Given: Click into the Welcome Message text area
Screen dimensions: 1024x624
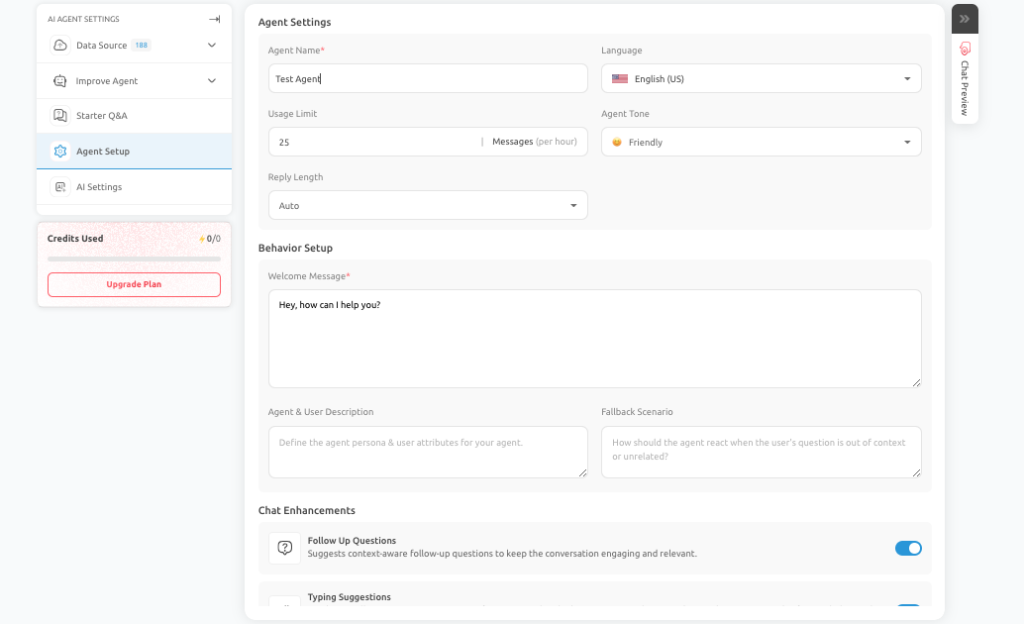Looking at the screenshot, I should pyautogui.click(x=594, y=339).
